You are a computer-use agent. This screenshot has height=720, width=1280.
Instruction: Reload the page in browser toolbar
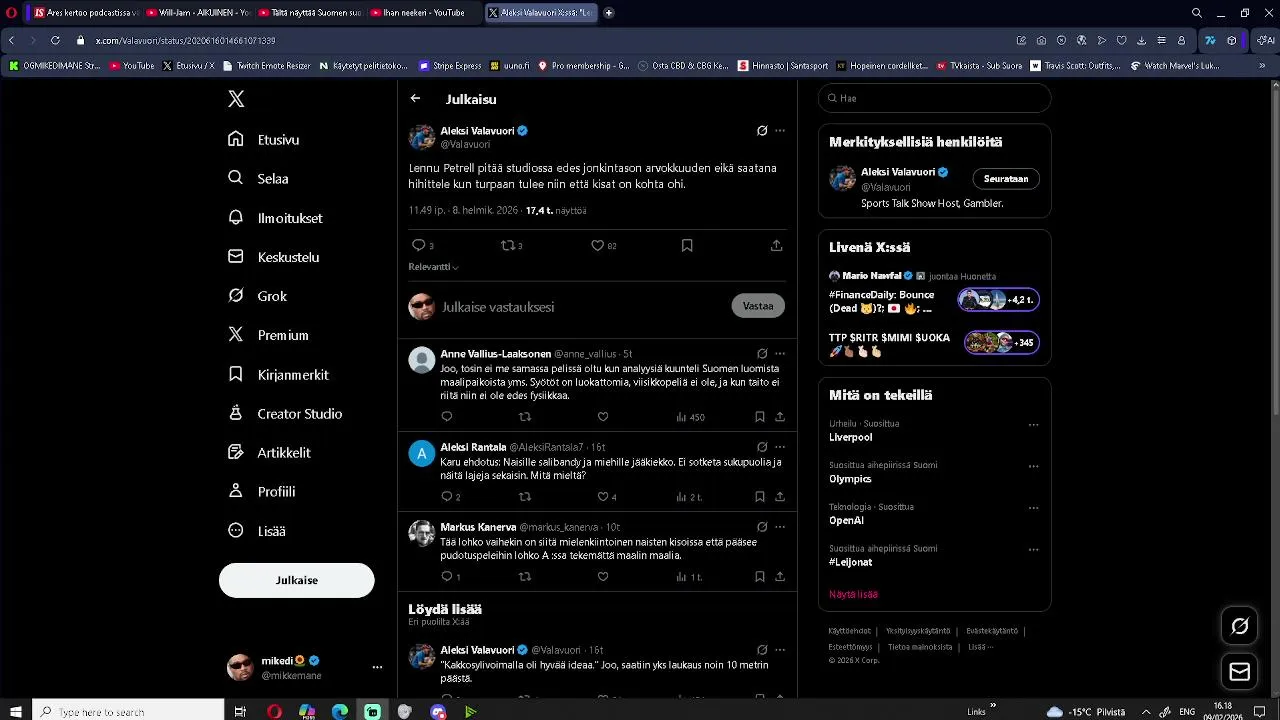[x=55, y=40]
